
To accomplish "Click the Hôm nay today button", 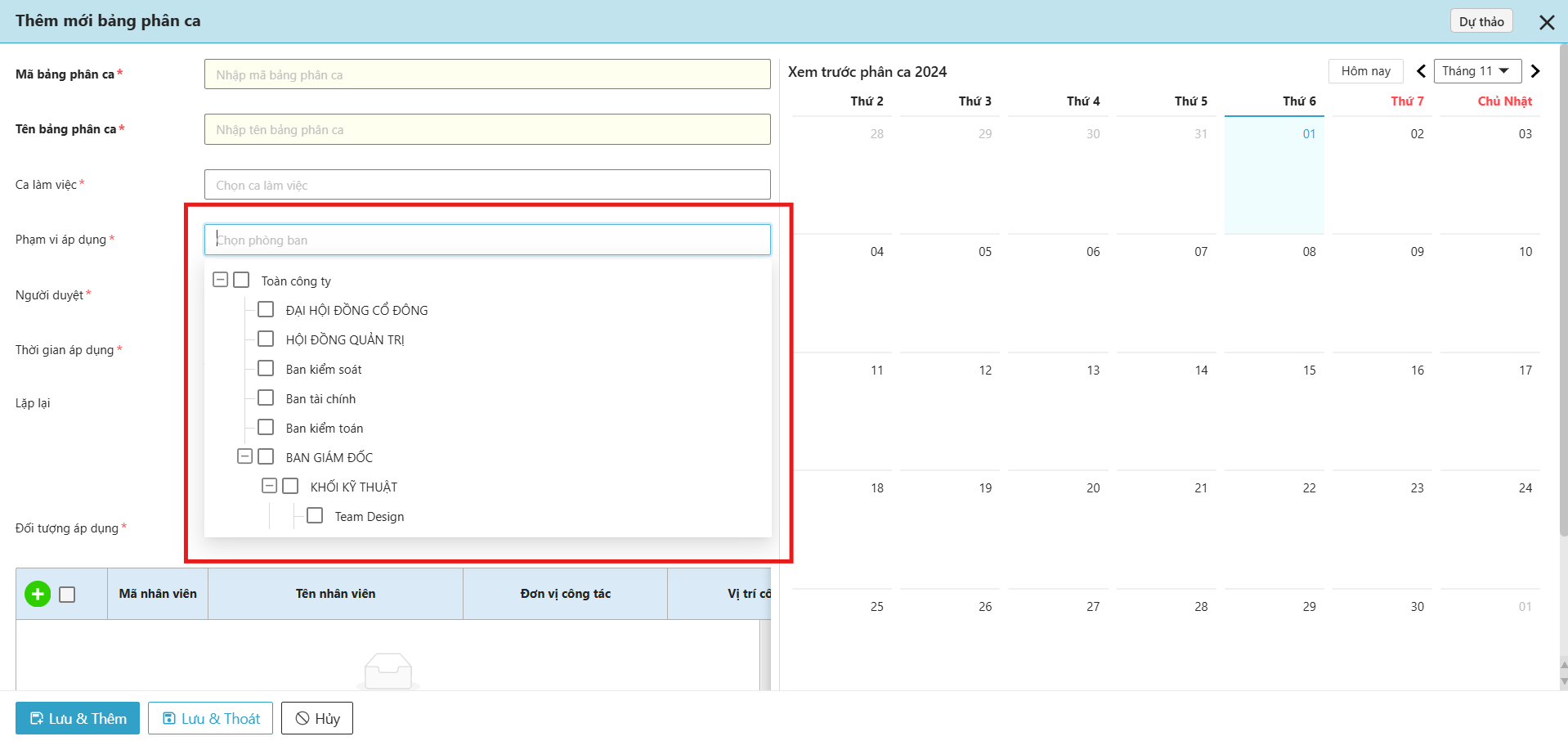I will 1365,71.
